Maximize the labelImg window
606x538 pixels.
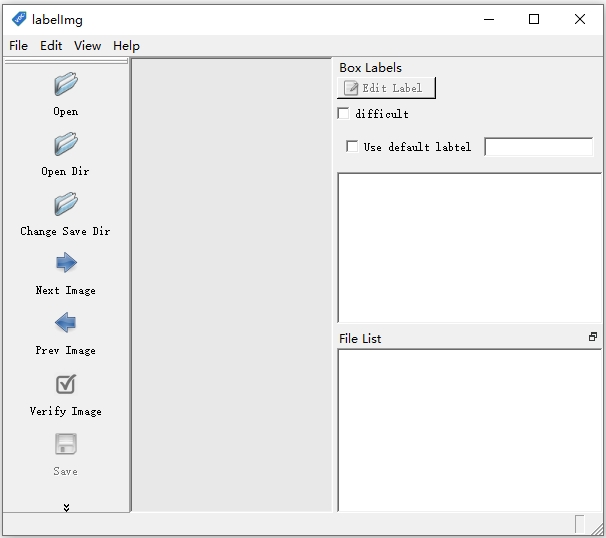coord(534,19)
